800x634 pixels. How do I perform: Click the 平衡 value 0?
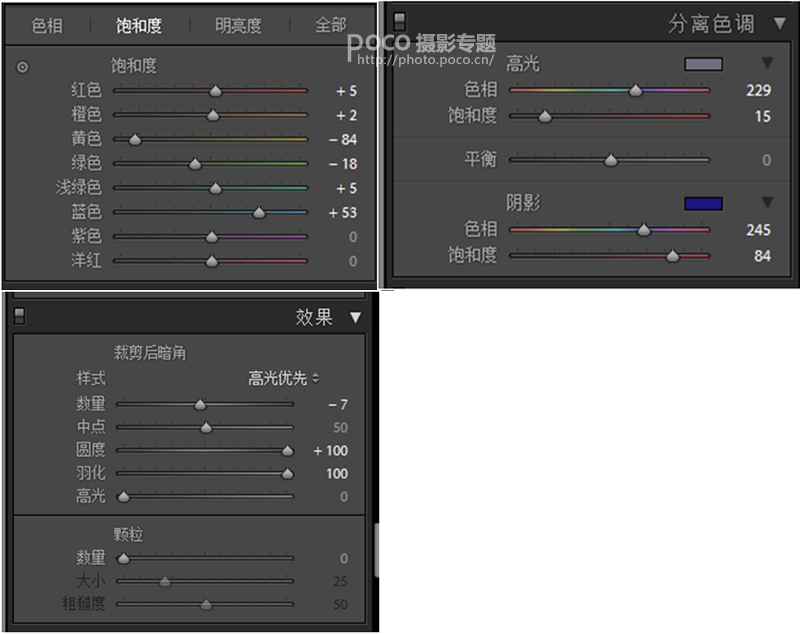pyautogui.click(x=766, y=161)
